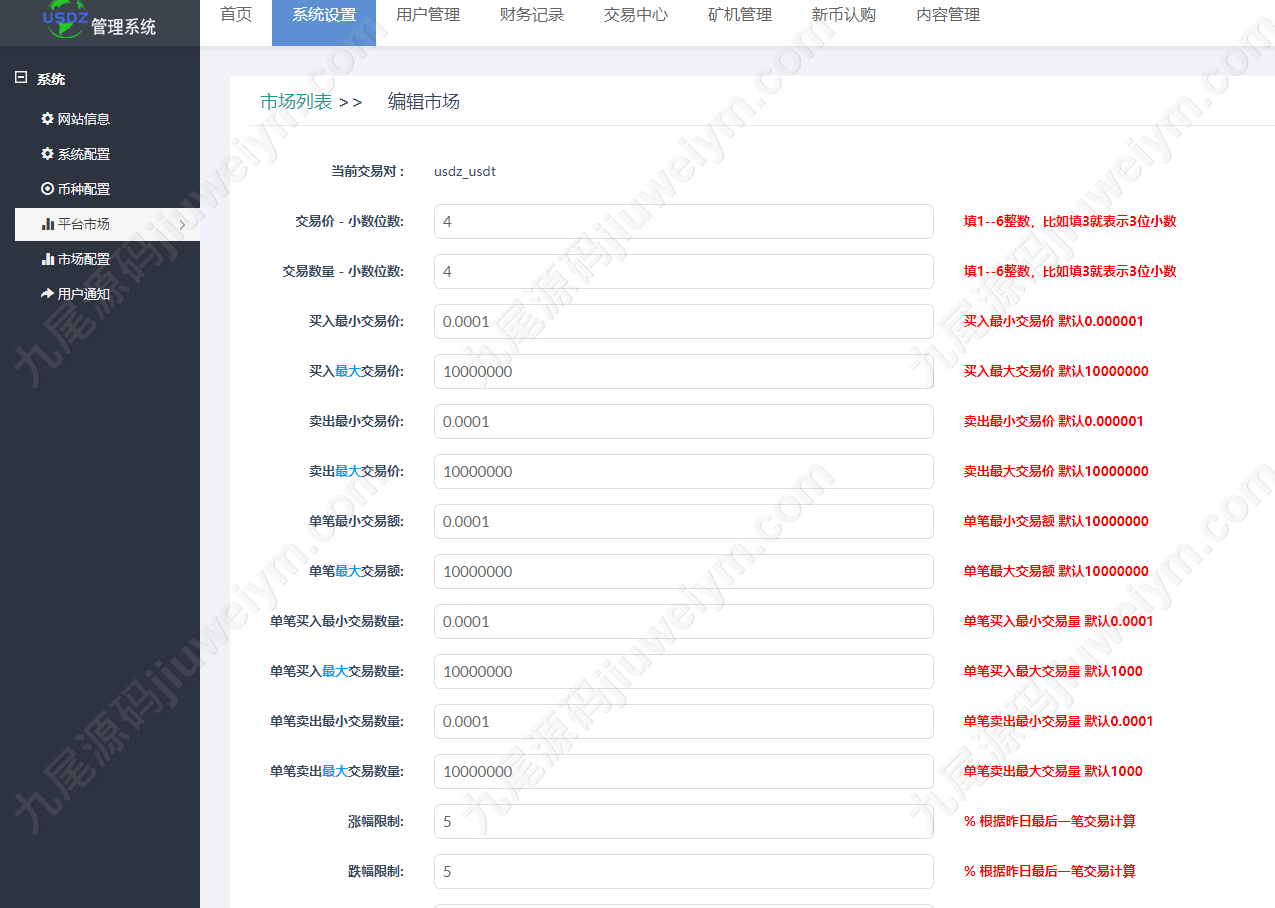Click the bar chart icon beside 市场配置
The height and width of the screenshot is (908, 1275).
coord(47,259)
